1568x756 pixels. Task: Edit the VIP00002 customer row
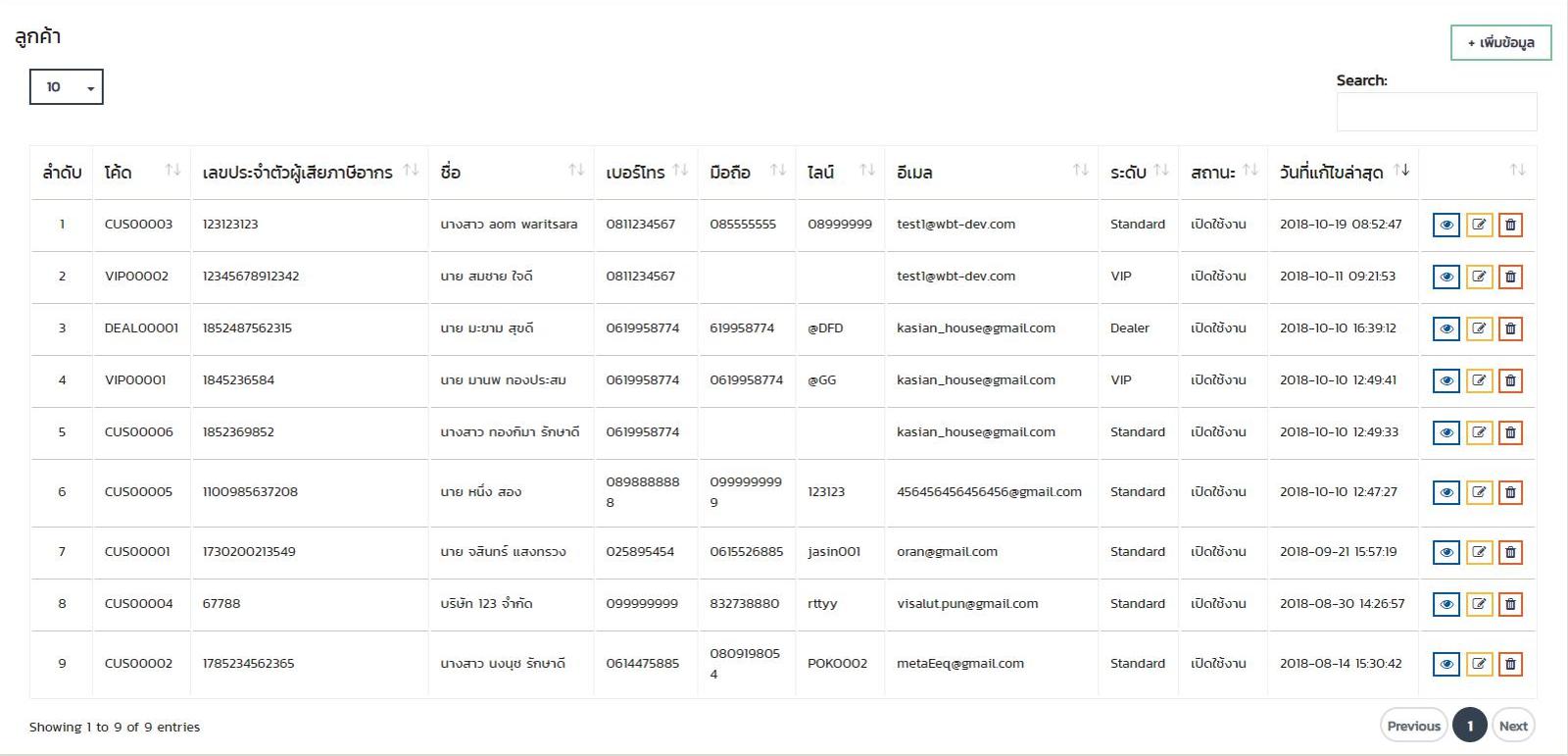(x=1479, y=277)
